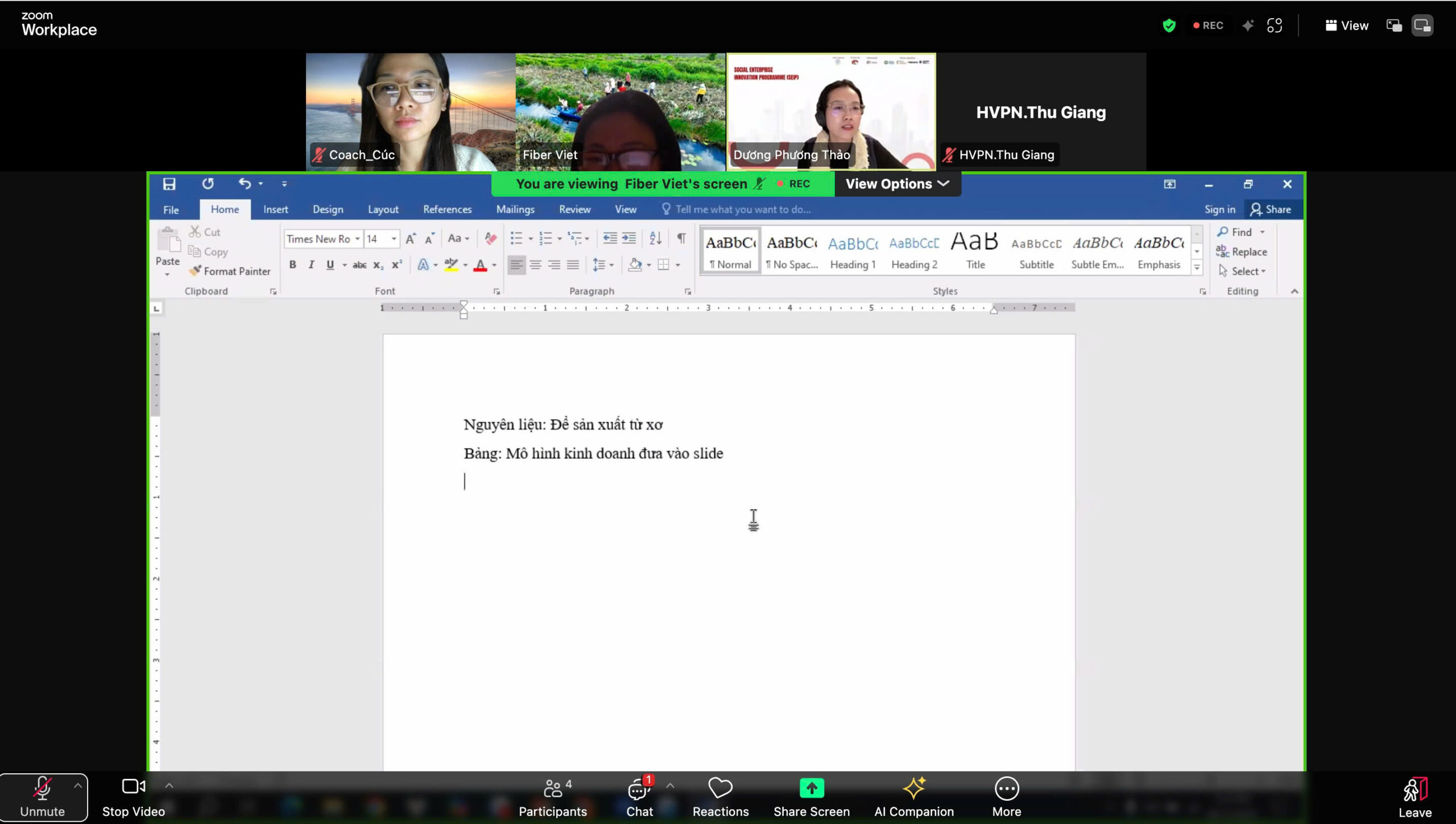Click the Replace button in Editing group

1242,252
